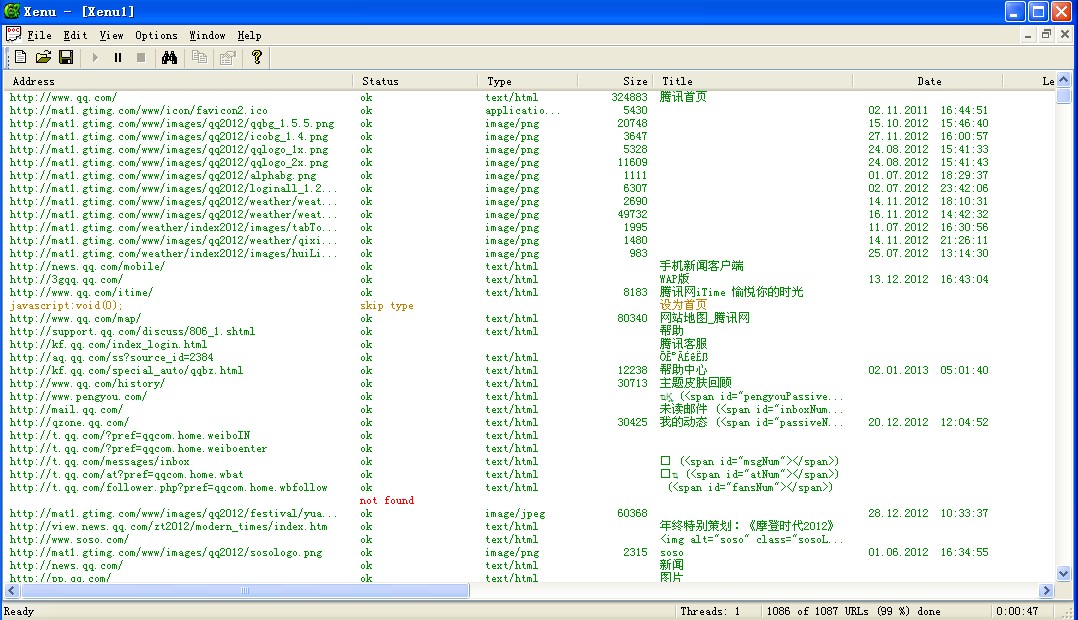Click the New document toolbar icon
This screenshot has height=620, width=1078.
click(x=20, y=58)
